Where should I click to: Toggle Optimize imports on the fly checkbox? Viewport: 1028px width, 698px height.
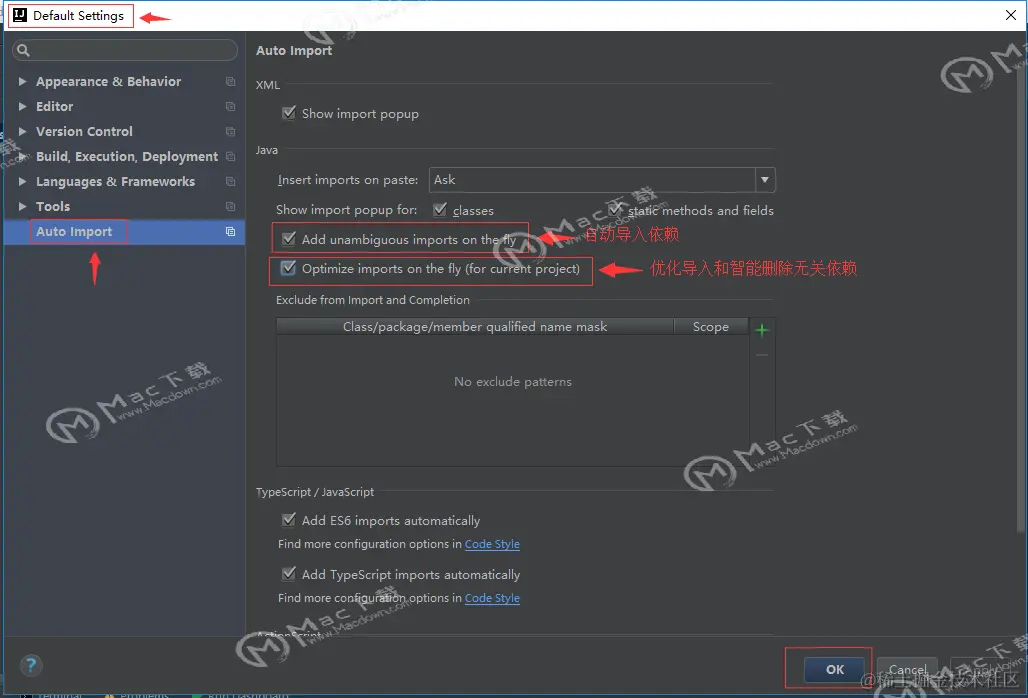[288, 268]
